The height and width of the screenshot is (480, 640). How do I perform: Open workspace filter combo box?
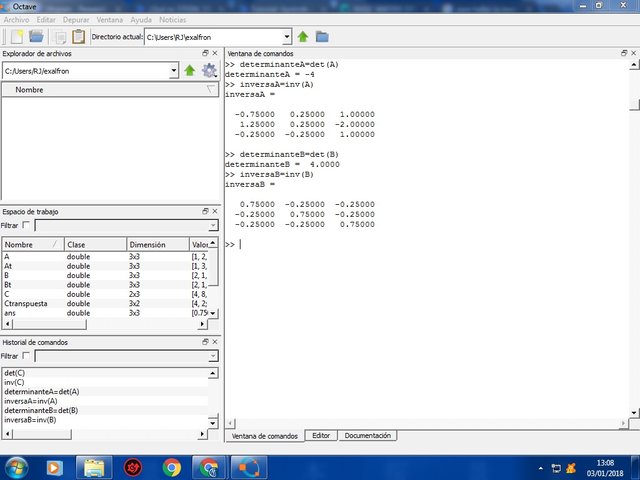click(x=127, y=225)
